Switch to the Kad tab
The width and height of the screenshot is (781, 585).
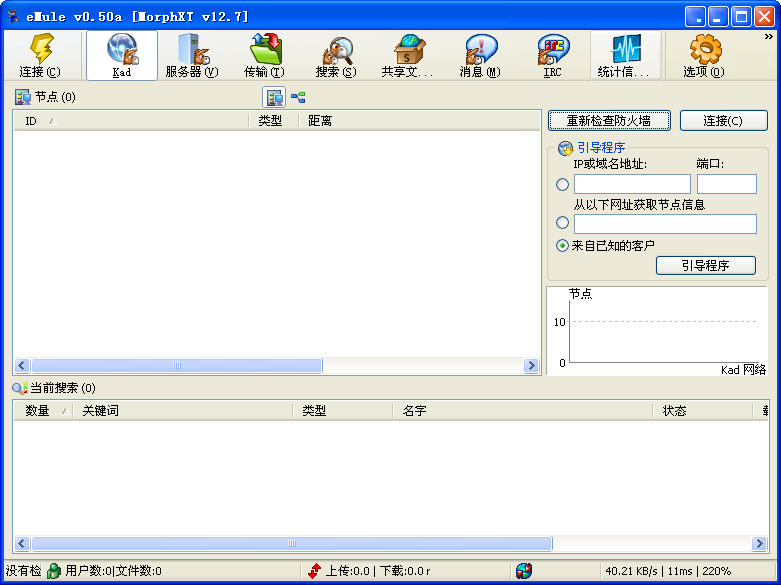click(x=121, y=55)
